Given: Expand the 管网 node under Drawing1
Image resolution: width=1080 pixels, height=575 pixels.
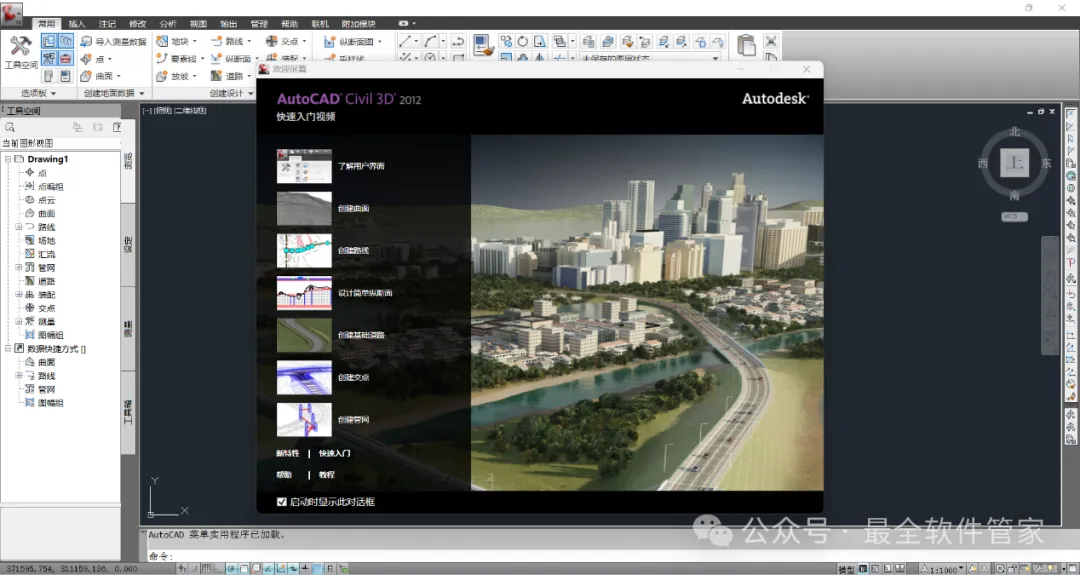Looking at the screenshot, I should click(x=19, y=267).
